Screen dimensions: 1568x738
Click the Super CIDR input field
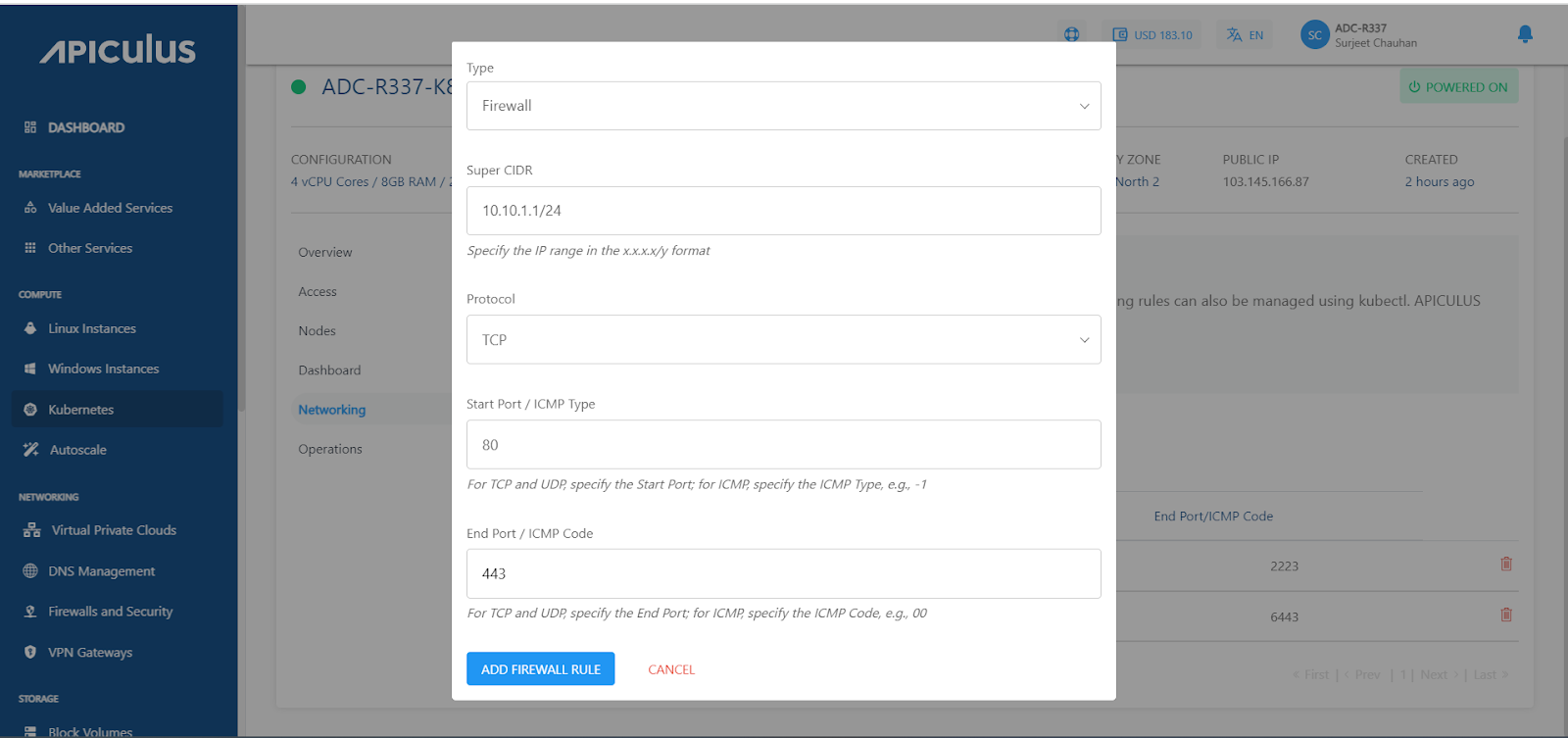[x=783, y=211]
